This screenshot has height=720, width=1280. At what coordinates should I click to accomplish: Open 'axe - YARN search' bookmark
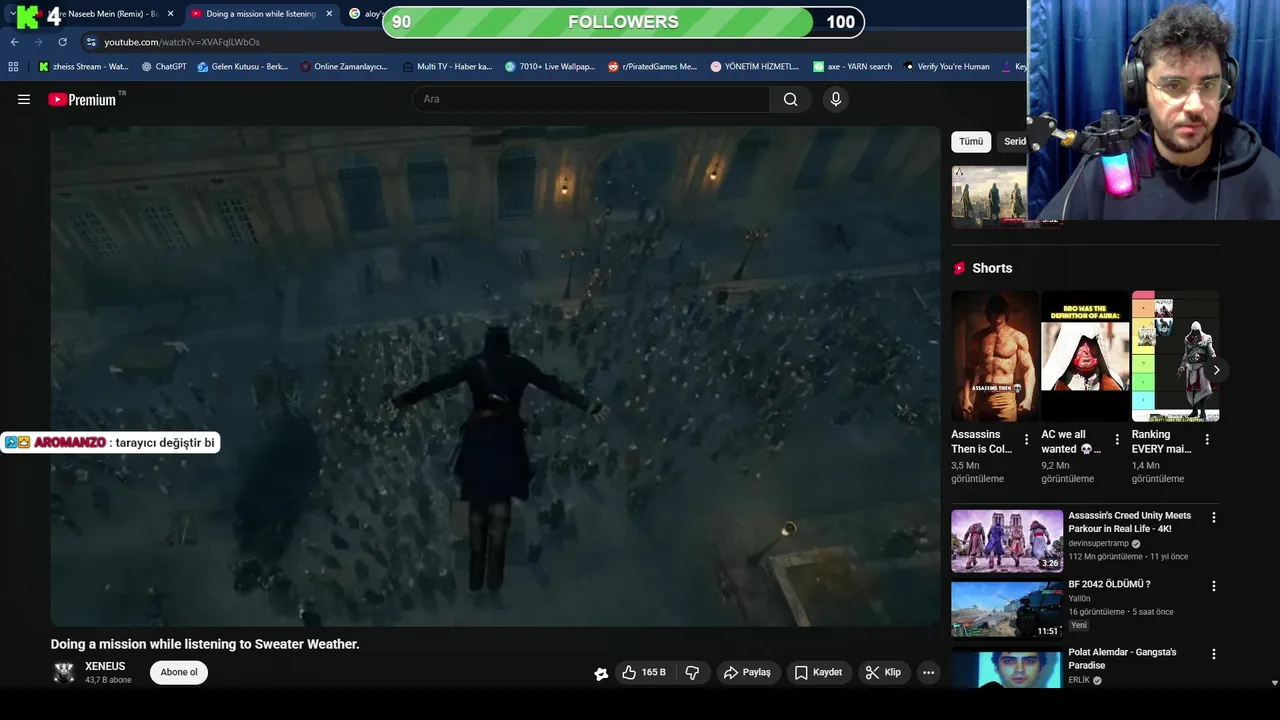click(x=852, y=67)
